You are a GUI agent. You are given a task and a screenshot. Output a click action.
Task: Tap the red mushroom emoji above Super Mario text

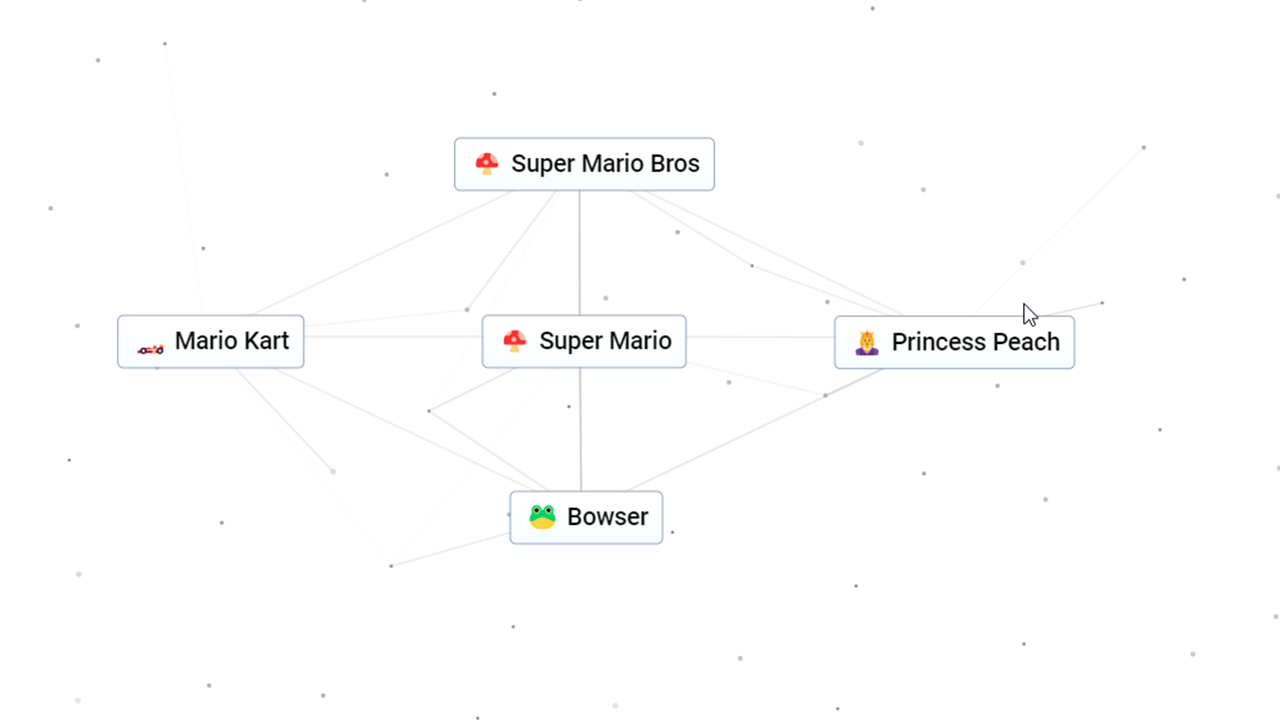pos(514,341)
